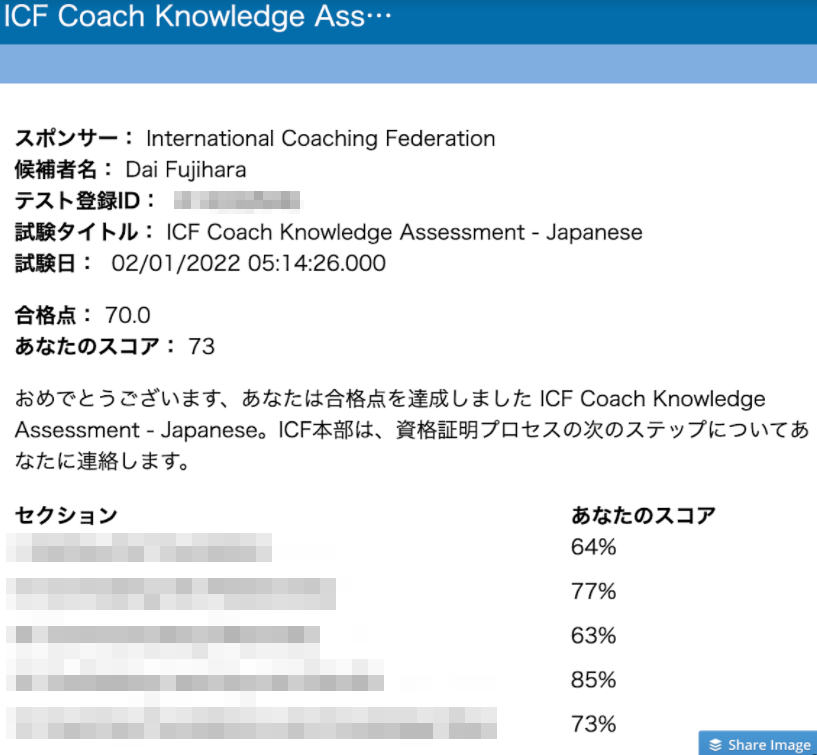The image size is (817, 755).
Task: Select the 63% section score
Action: [593, 635]
